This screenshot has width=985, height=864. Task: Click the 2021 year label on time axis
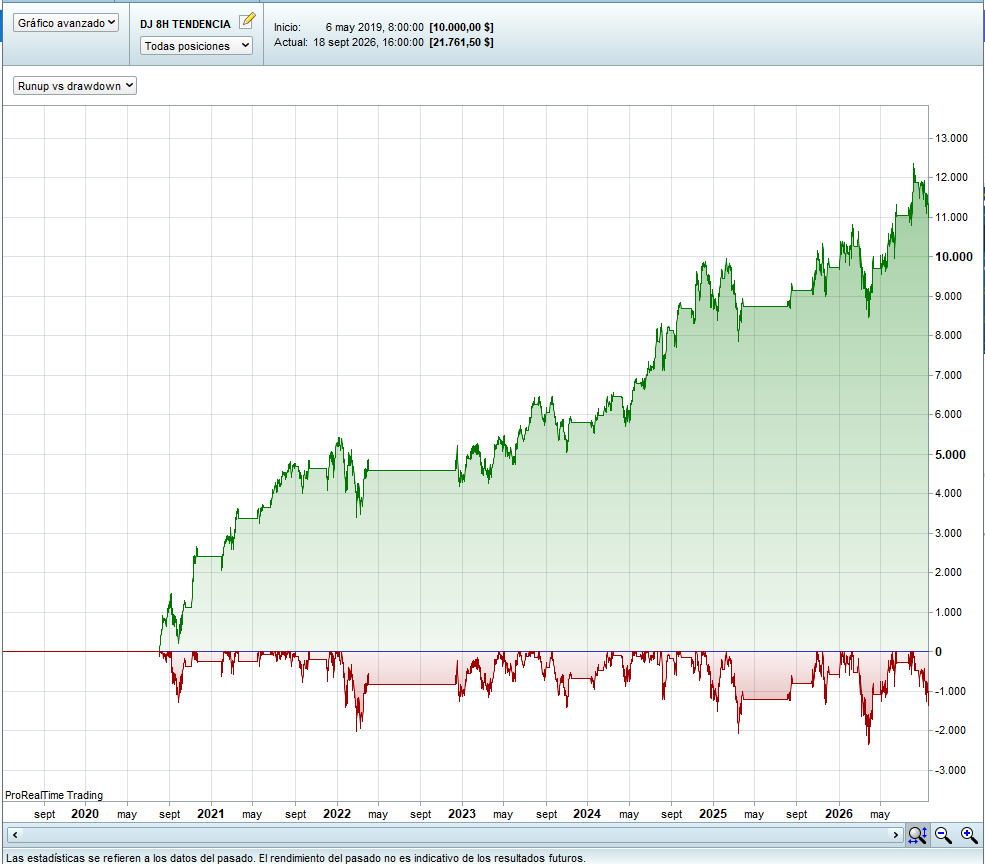point(210,814)
